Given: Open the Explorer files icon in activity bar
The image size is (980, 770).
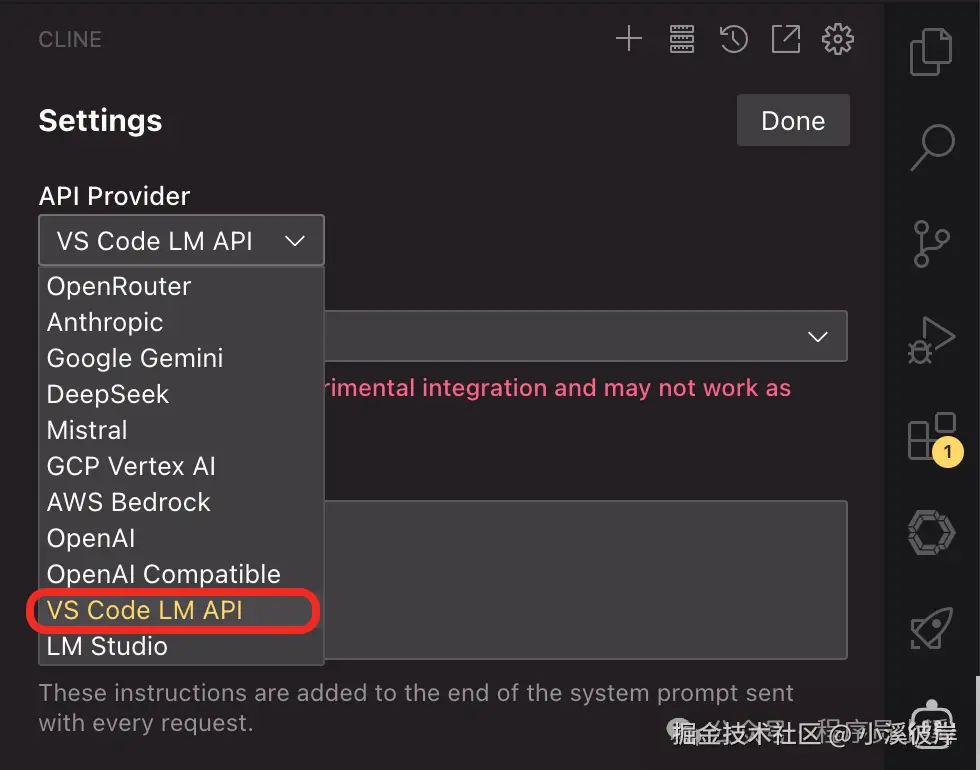Looking at the screenshot, I should 931,53.
